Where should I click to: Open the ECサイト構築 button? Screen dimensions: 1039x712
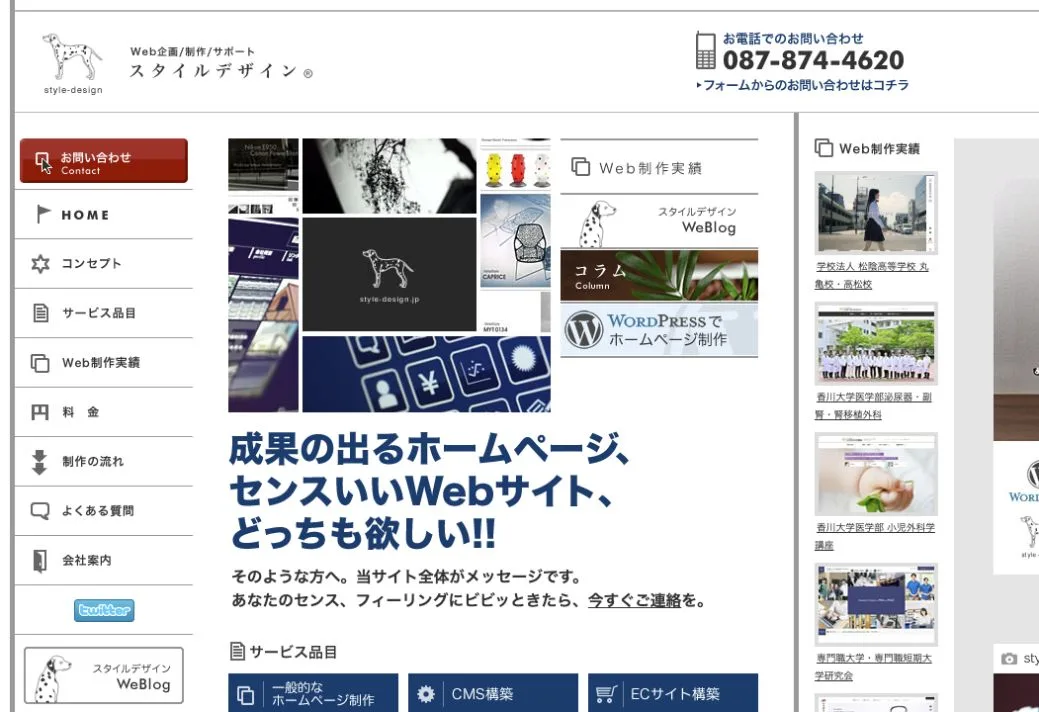coord(673,693)
